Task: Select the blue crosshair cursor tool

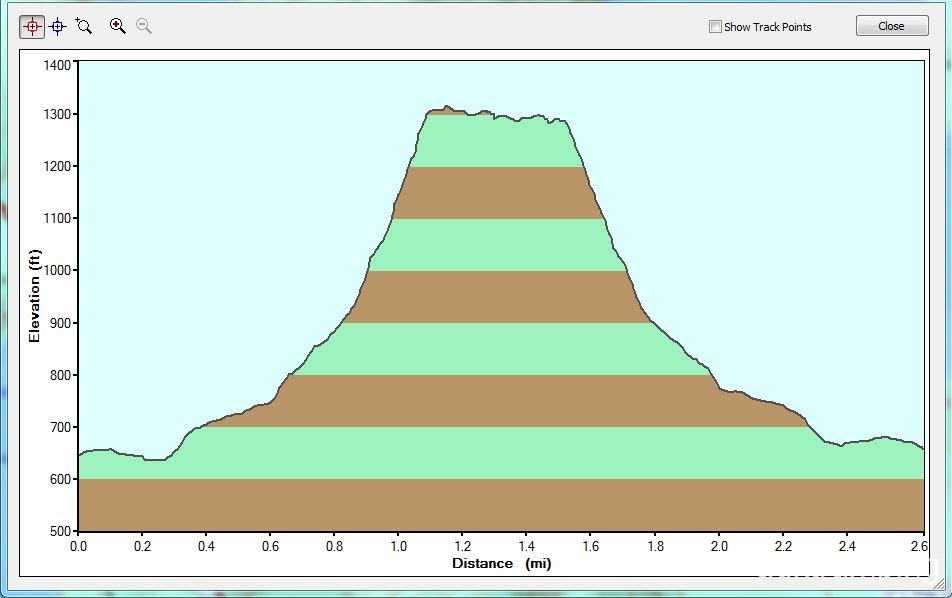Action: pyautogui.click(x=58, y=27)
